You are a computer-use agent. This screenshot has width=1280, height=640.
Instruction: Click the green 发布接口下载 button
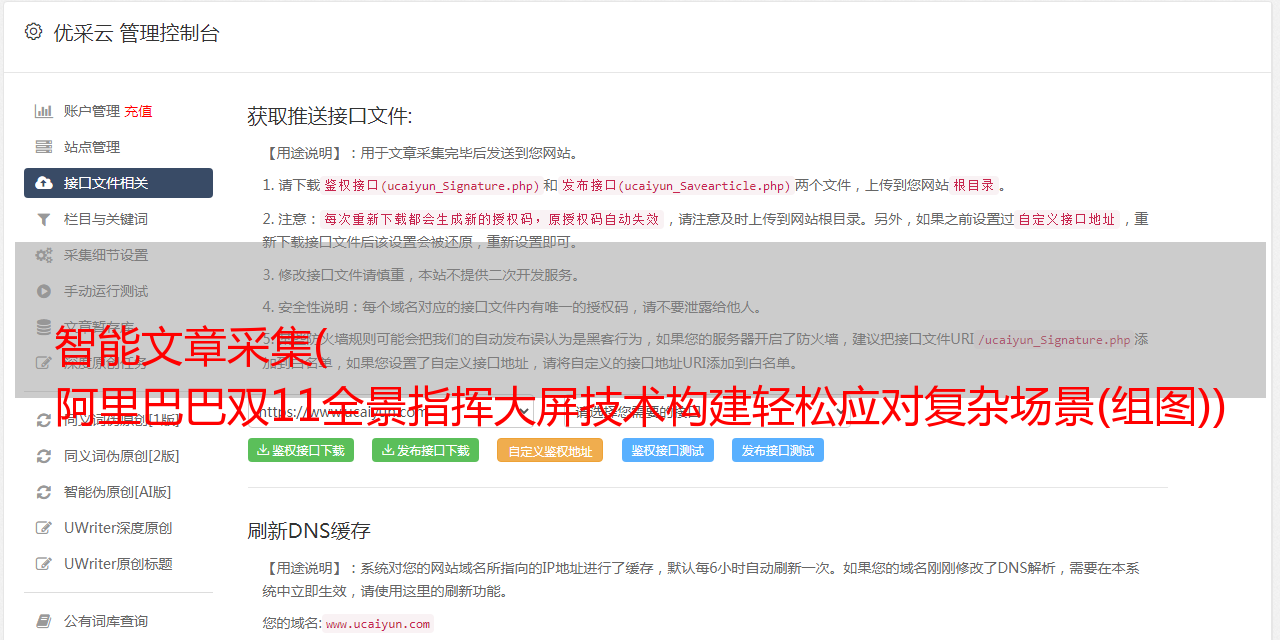click(425, 450)
